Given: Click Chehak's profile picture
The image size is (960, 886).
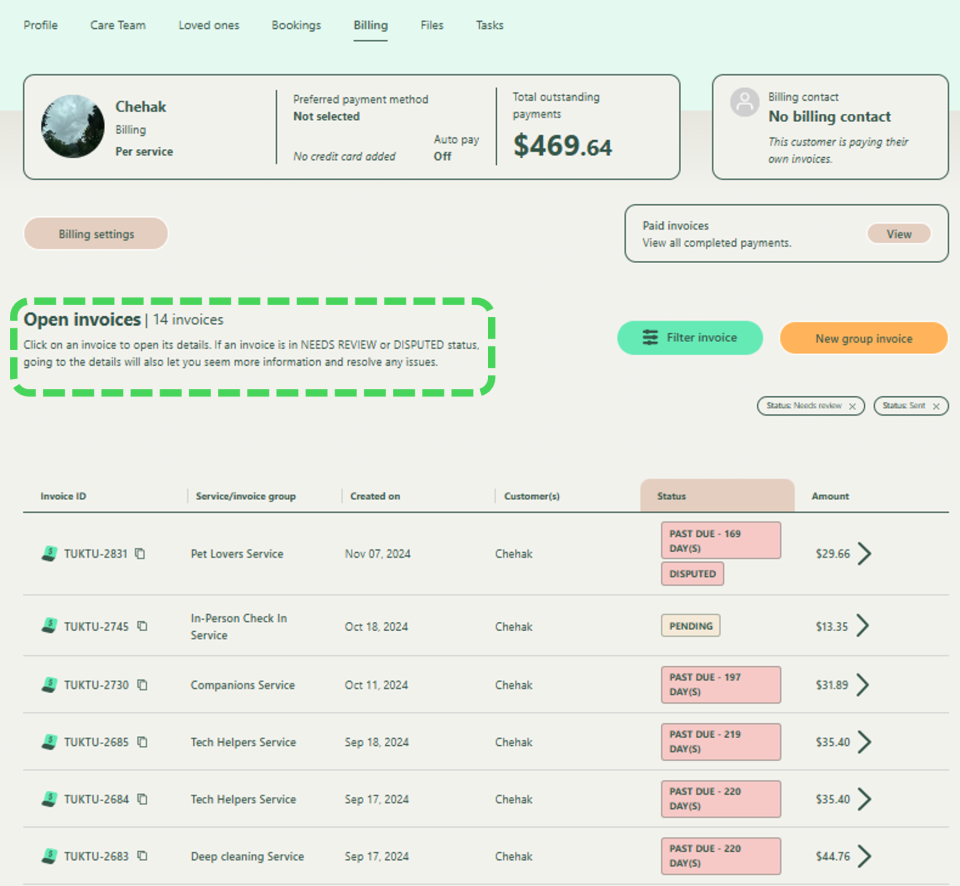Looking at the screenshot, I should coord(73,127).
